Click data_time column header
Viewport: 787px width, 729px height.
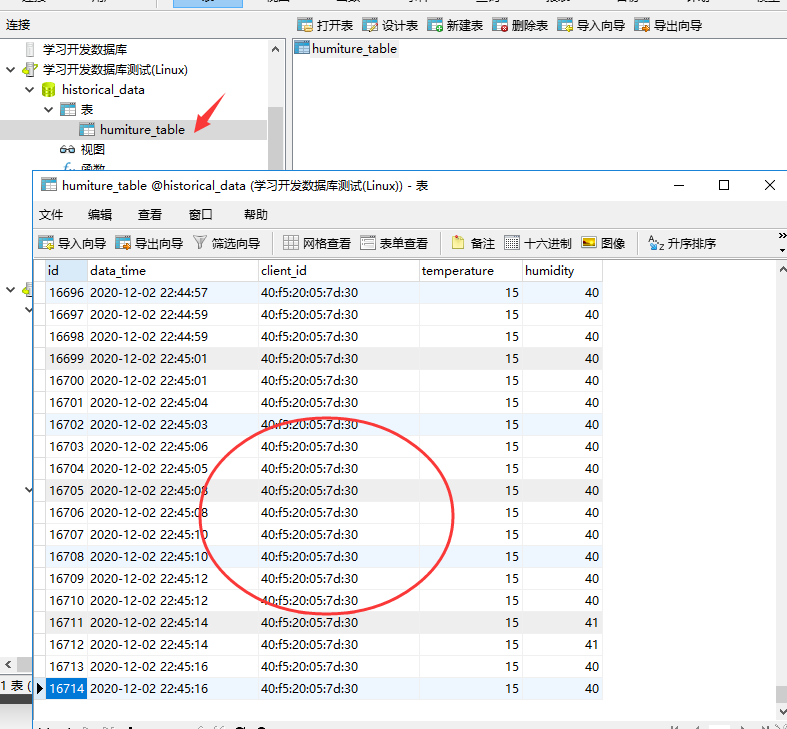(173, 271)
